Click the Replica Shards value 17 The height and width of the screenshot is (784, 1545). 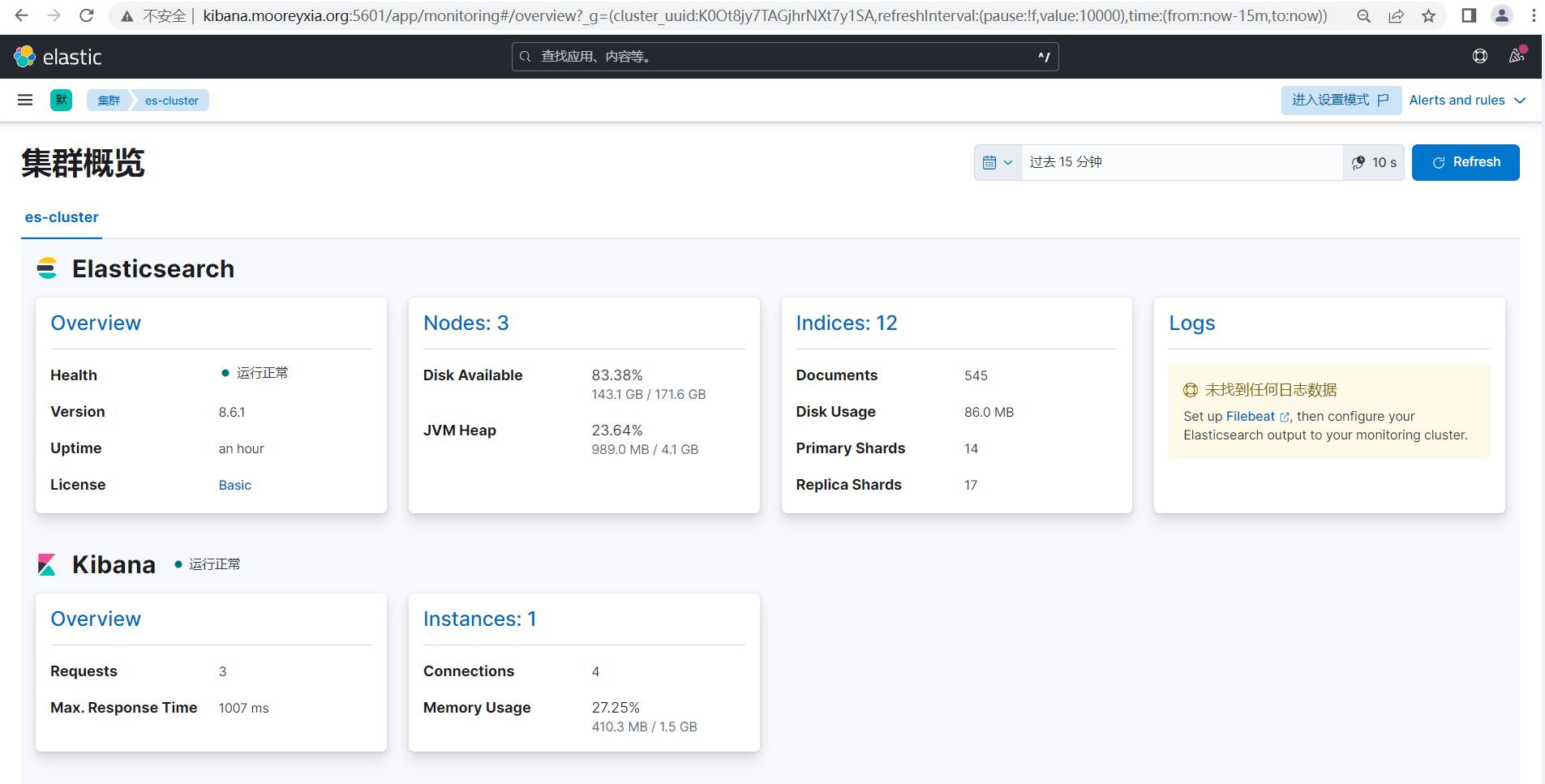[971, 485]
